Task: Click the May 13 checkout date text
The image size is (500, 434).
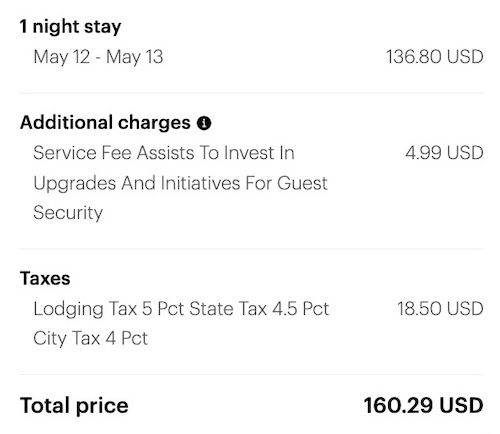Action: click(x=135, y=57)
